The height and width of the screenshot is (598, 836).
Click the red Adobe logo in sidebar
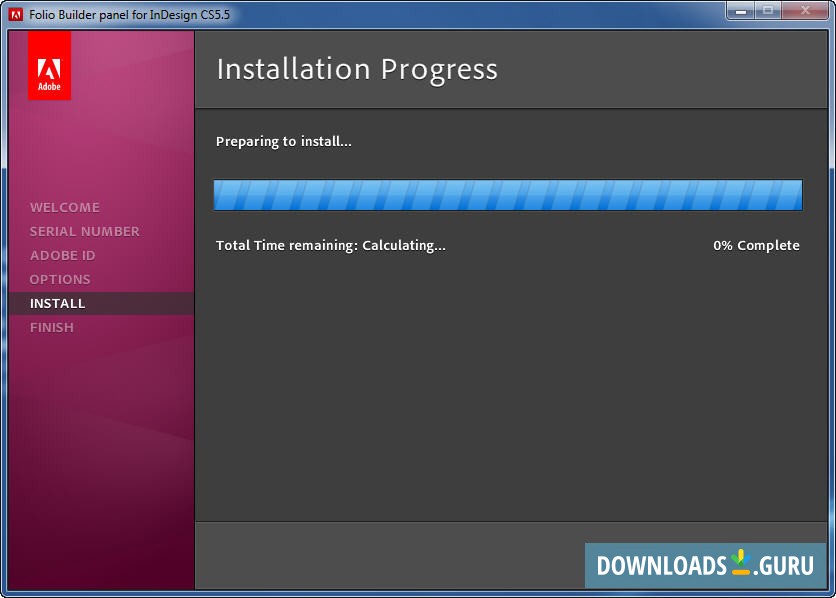pyautogui.click(x=49, y=65)
